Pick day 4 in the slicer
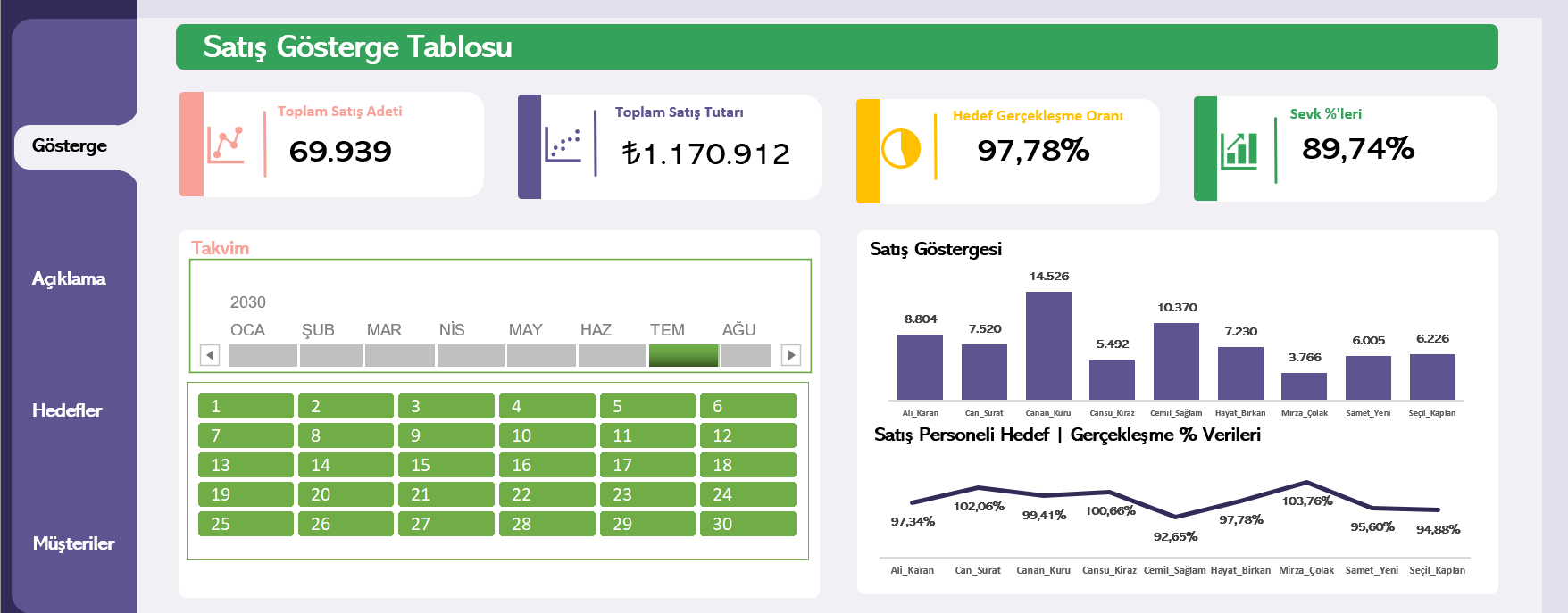The height and width of the screenshot is (613, 1568). click(x=546, y=406)
